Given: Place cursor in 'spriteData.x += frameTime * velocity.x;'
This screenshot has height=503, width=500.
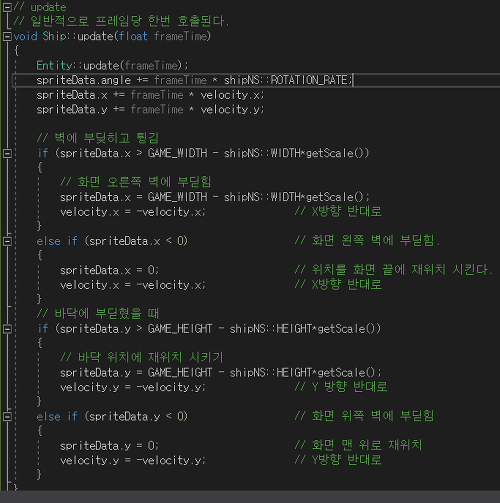Looking at the screenshot, I should point(150,95).
